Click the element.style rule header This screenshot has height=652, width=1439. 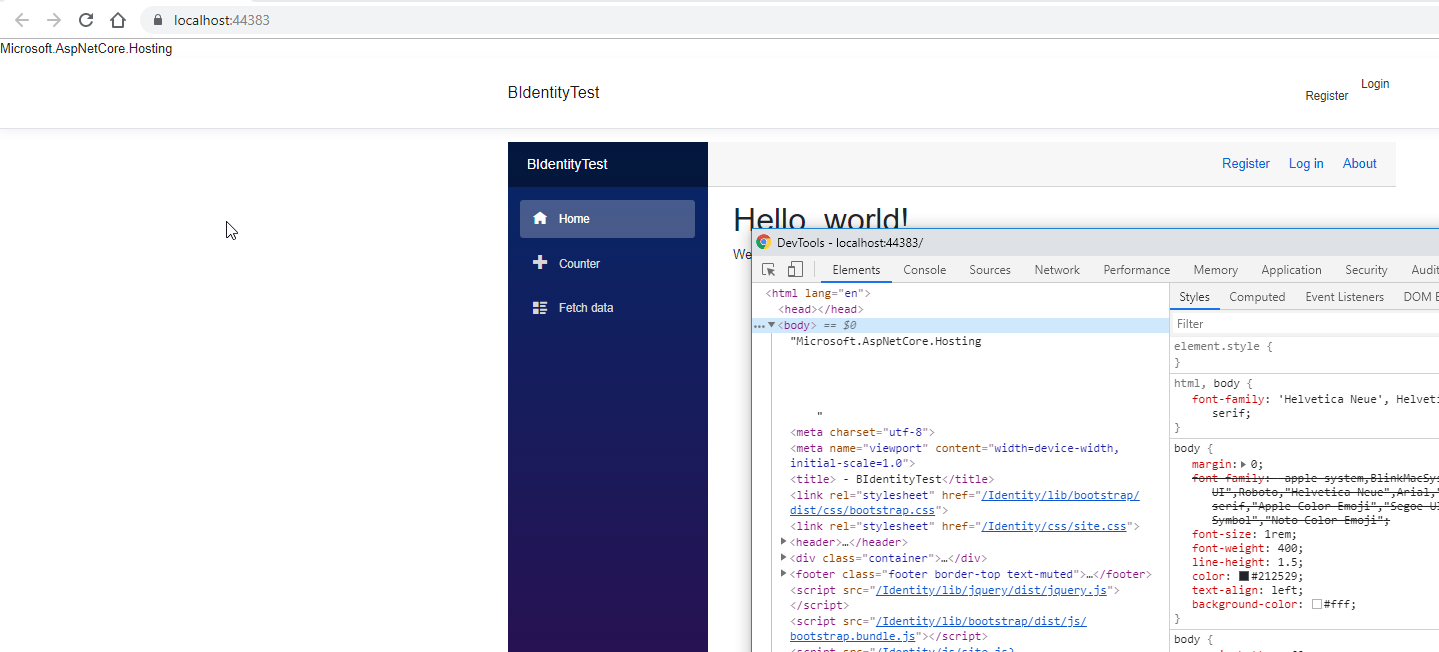(1223, 346)
